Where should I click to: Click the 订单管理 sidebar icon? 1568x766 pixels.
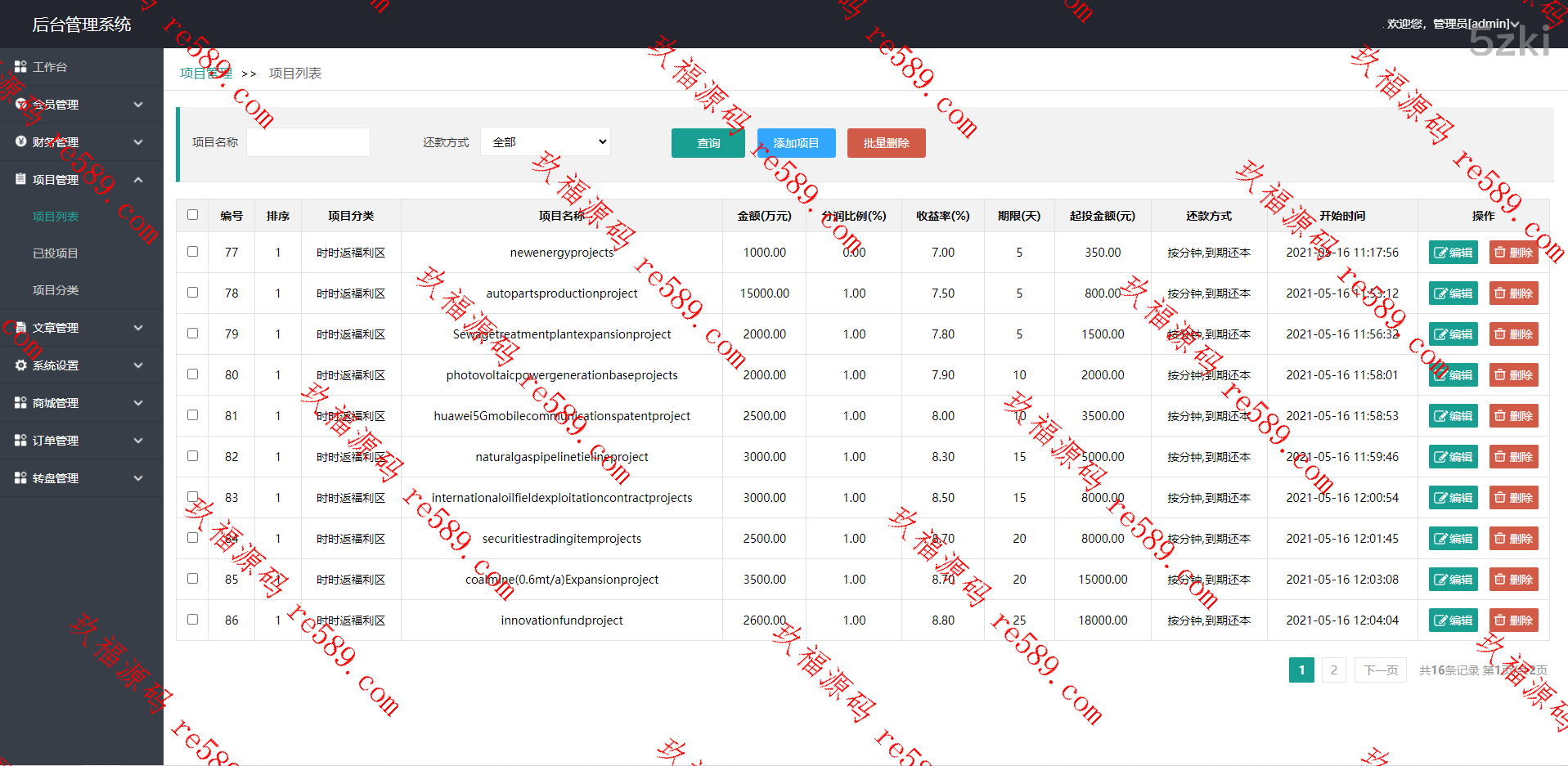click(20, 441)
